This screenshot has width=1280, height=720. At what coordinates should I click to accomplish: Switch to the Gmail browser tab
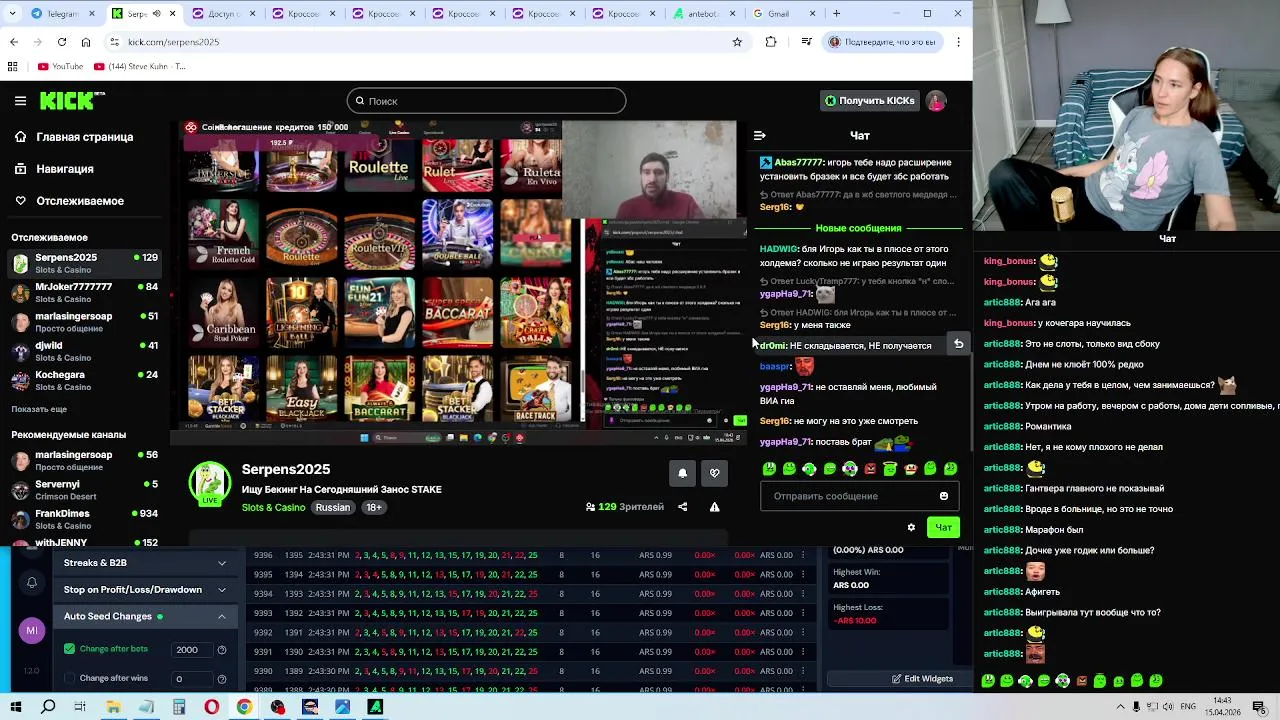(x=784, y=14)
